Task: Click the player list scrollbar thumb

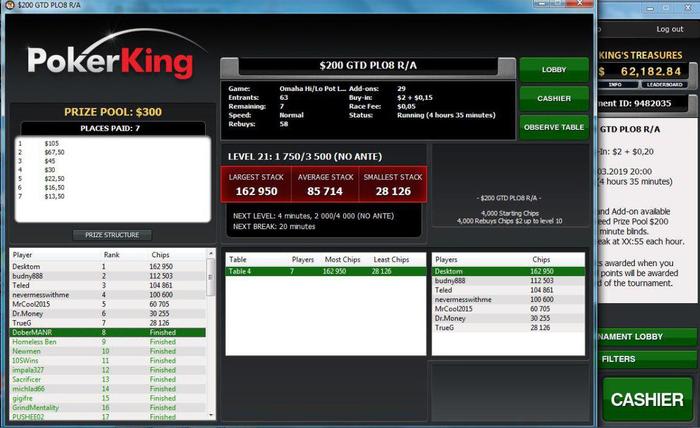Action: click(211, 277)
